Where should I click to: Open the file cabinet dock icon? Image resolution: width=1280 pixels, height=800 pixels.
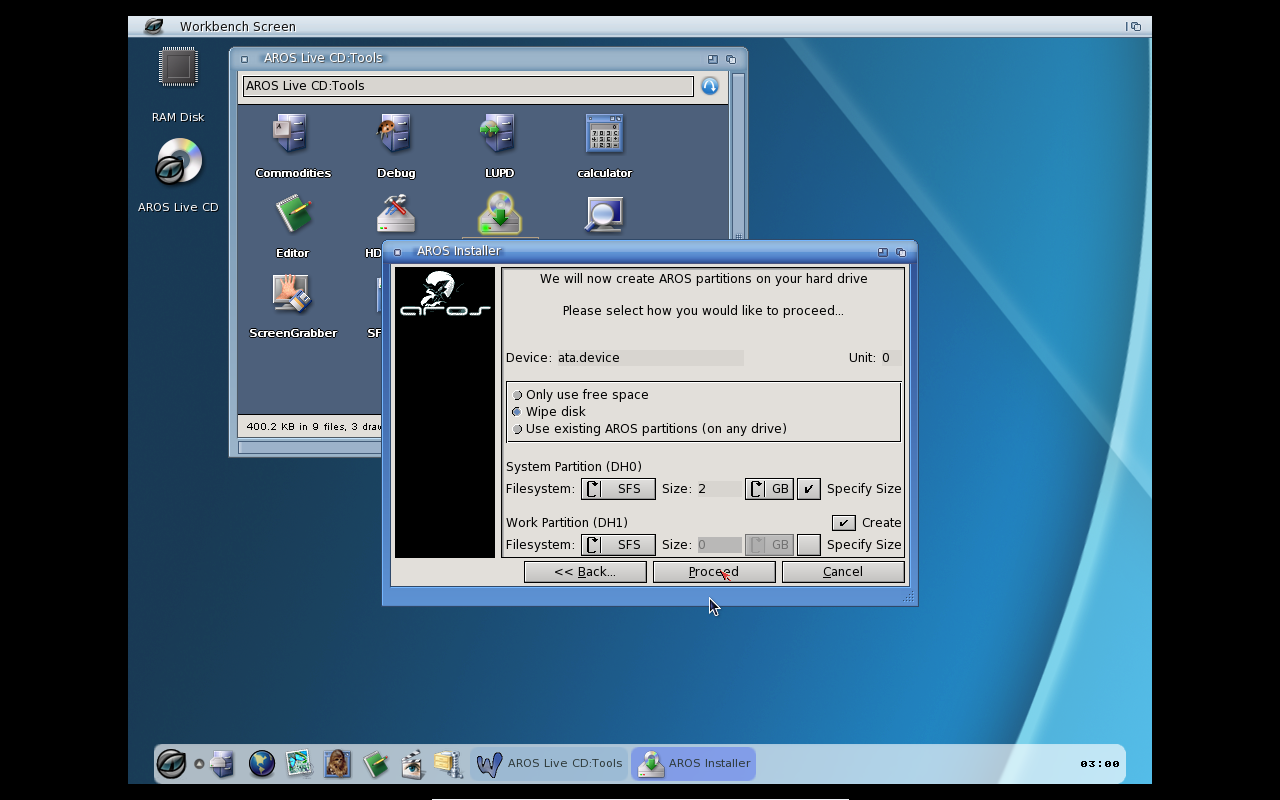(x=222, y=764)
